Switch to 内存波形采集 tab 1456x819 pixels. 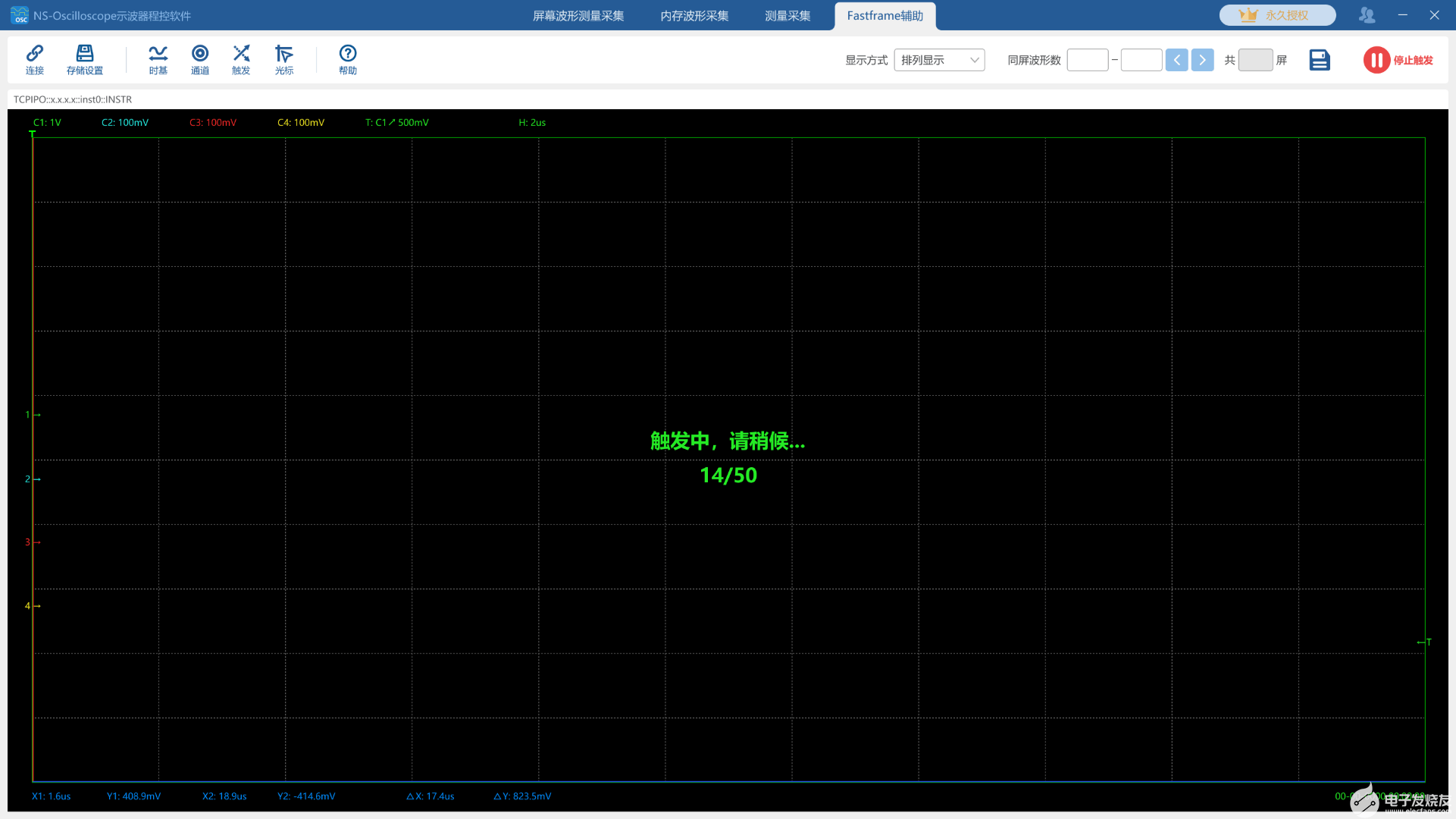point(694,16)
